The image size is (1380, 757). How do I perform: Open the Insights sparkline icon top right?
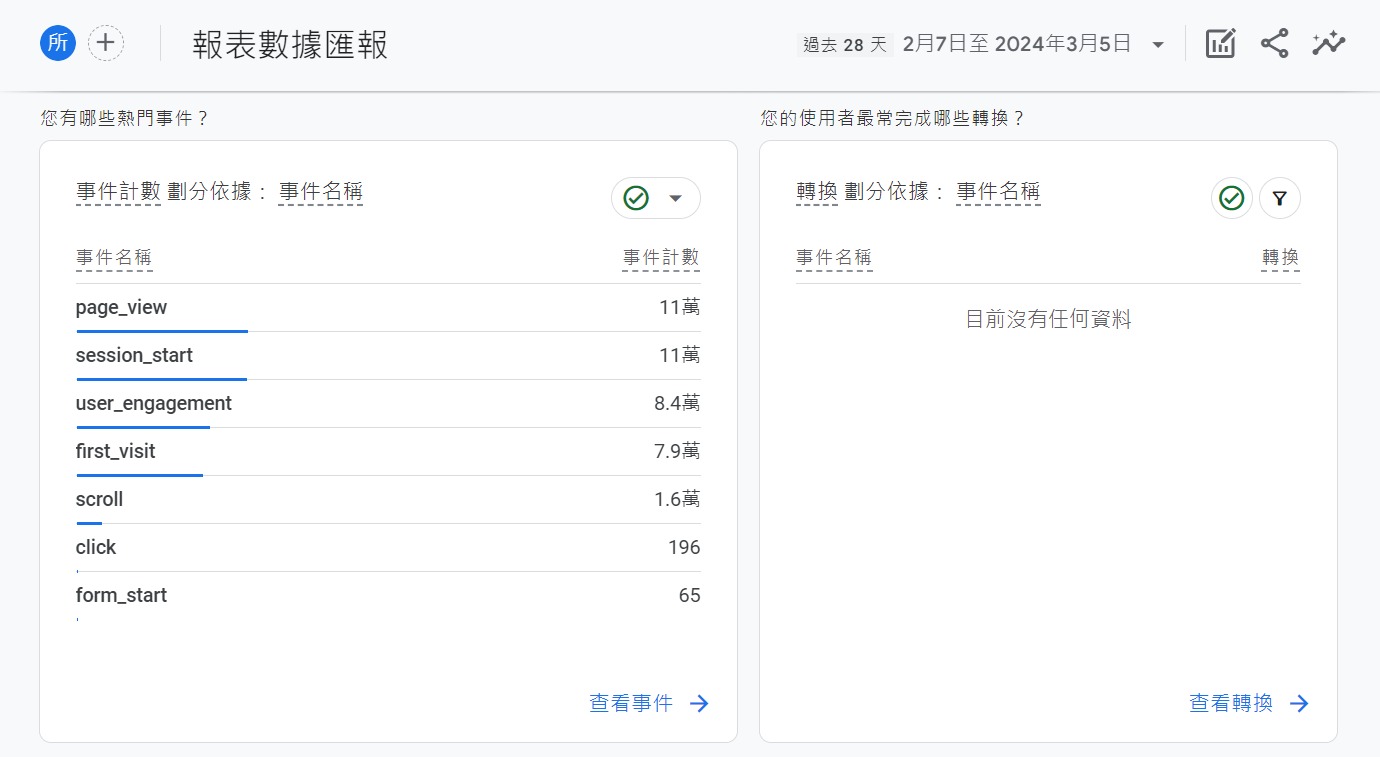pyautogui.click(x=1328, y=43)
